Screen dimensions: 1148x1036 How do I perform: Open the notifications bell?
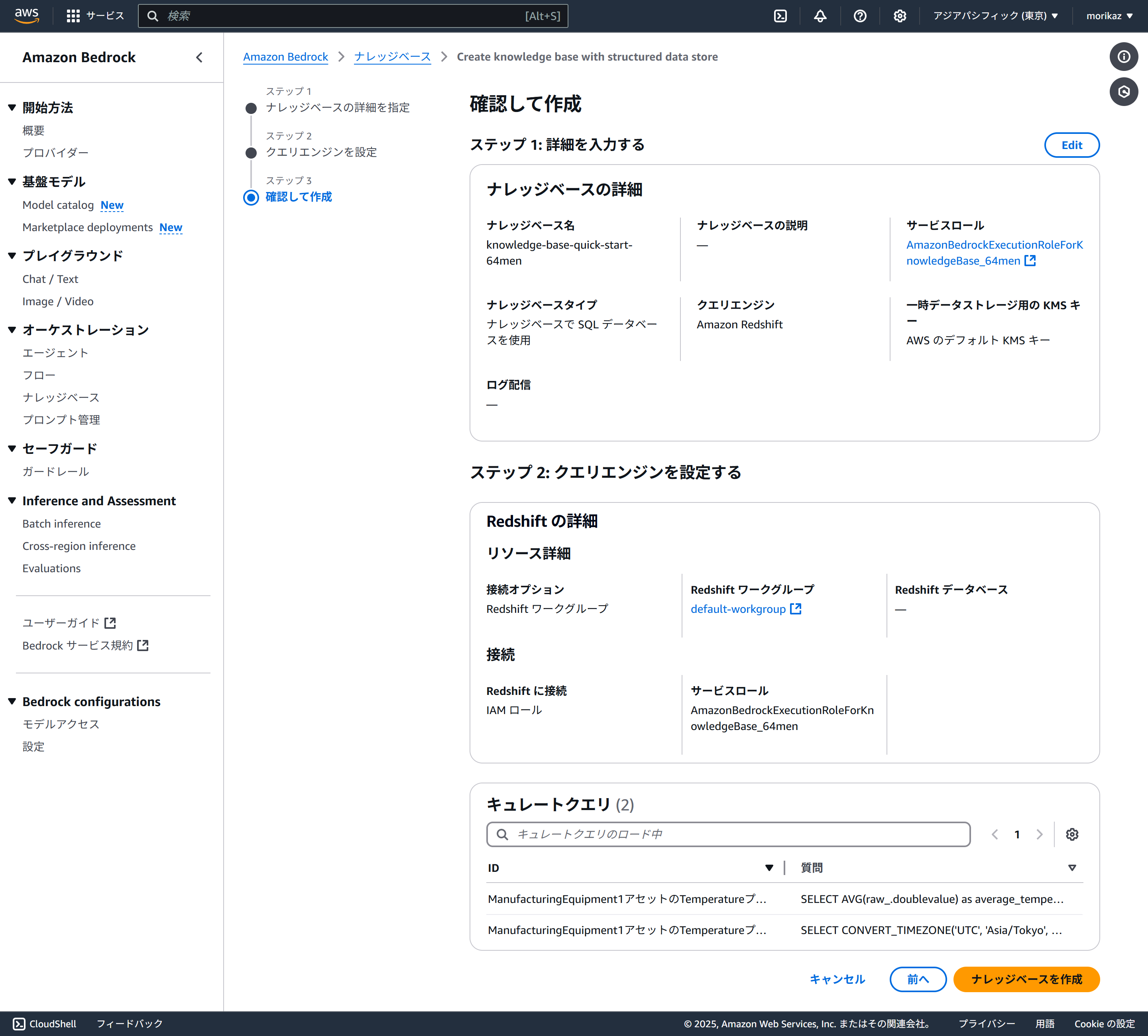pyautogui.click(x=820, y=16)
